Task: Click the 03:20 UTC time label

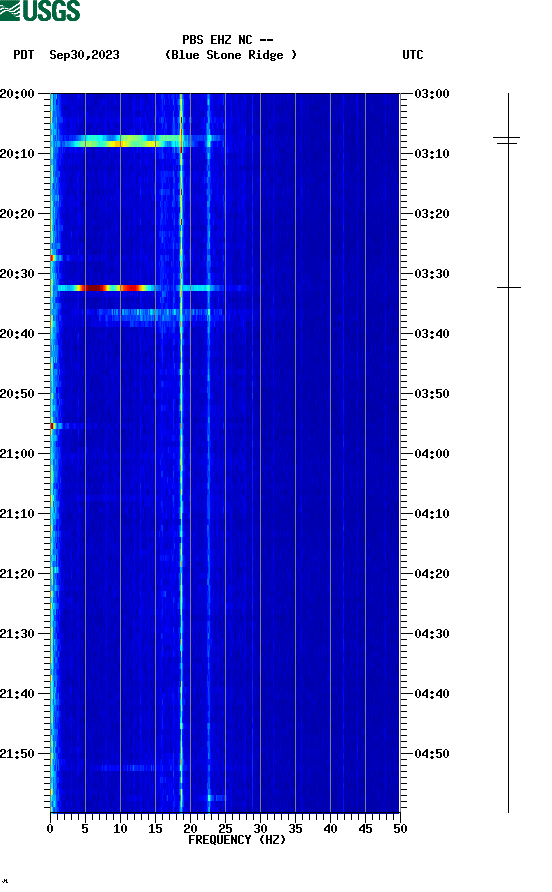Action: pos(432,213)
